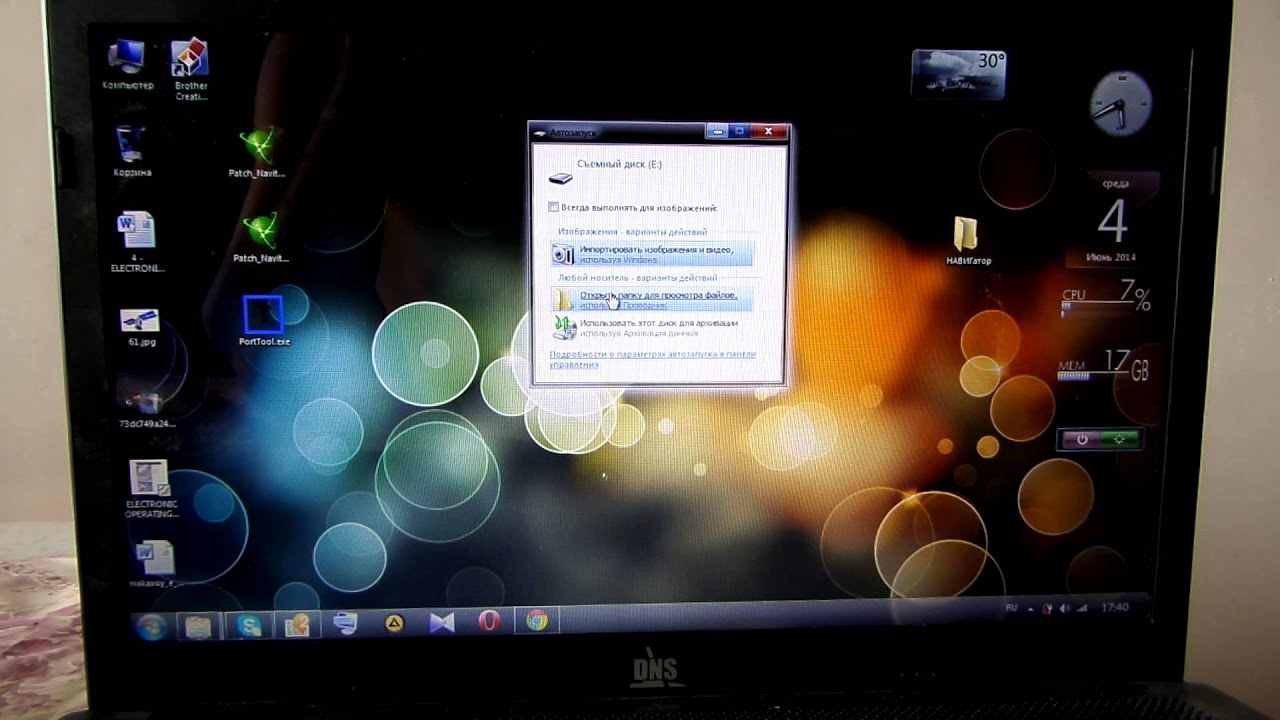This screenshot has height=720, width=1280.
Task: Switch to Google Chrome in taskbar
Action: point(537,621)
